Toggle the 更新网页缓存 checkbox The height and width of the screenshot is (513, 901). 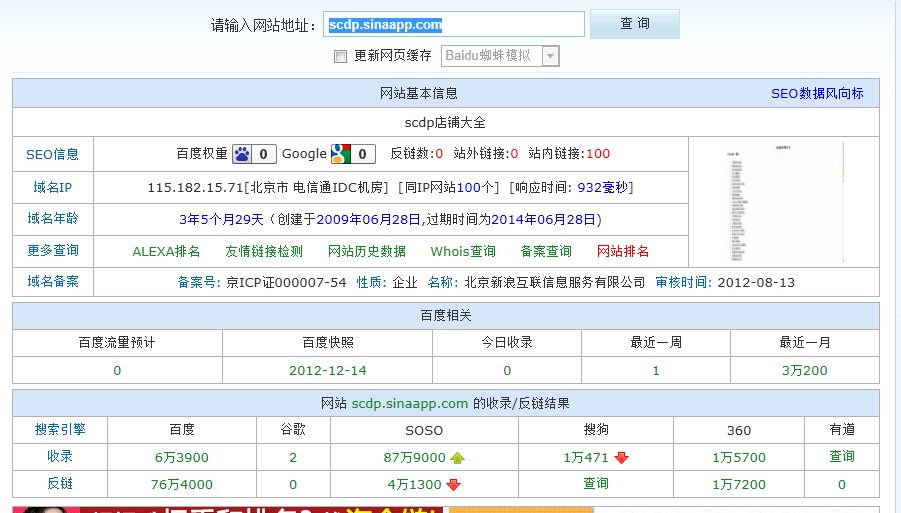coord(340,57)
